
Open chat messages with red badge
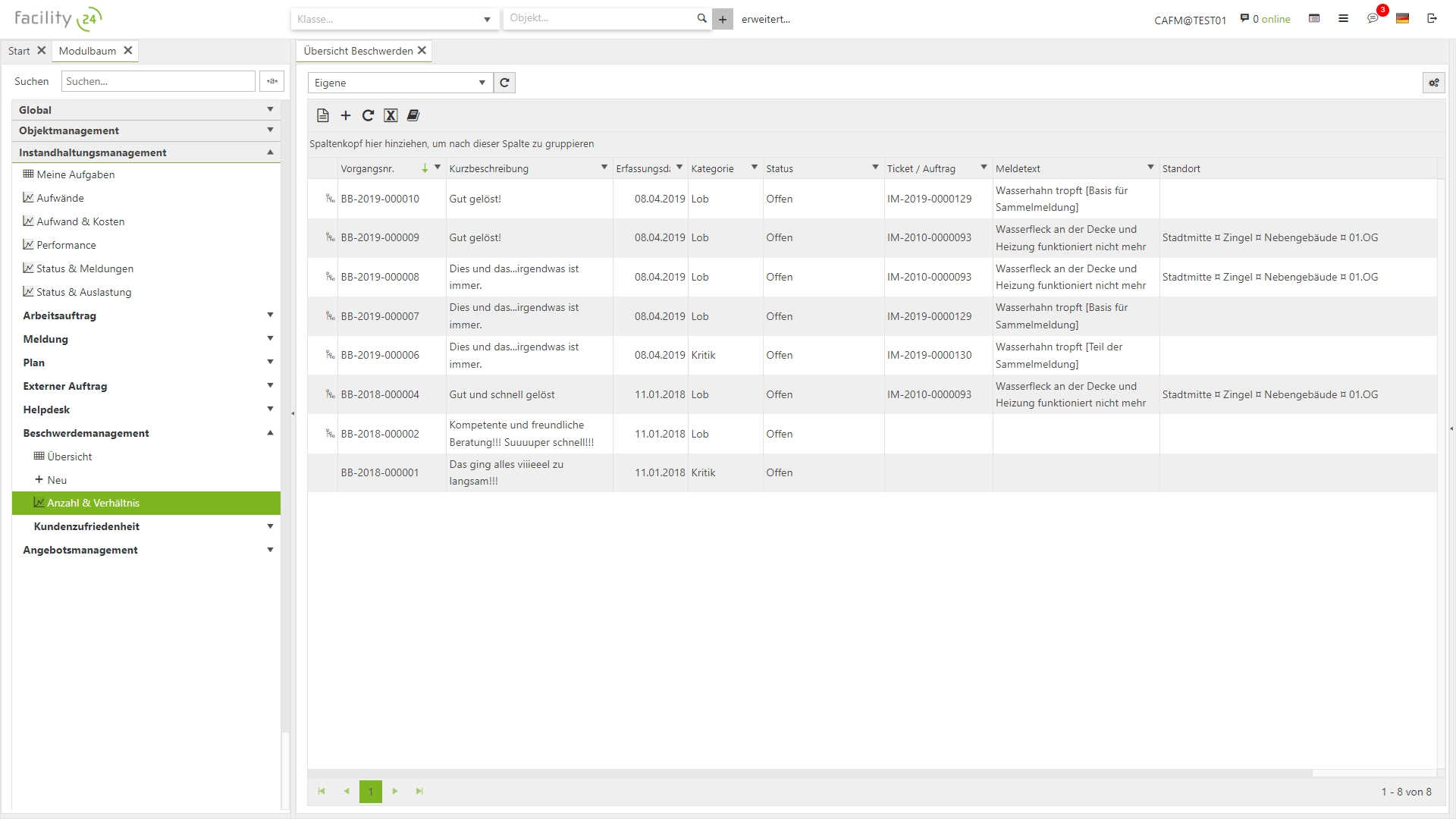pos(1373,18)
